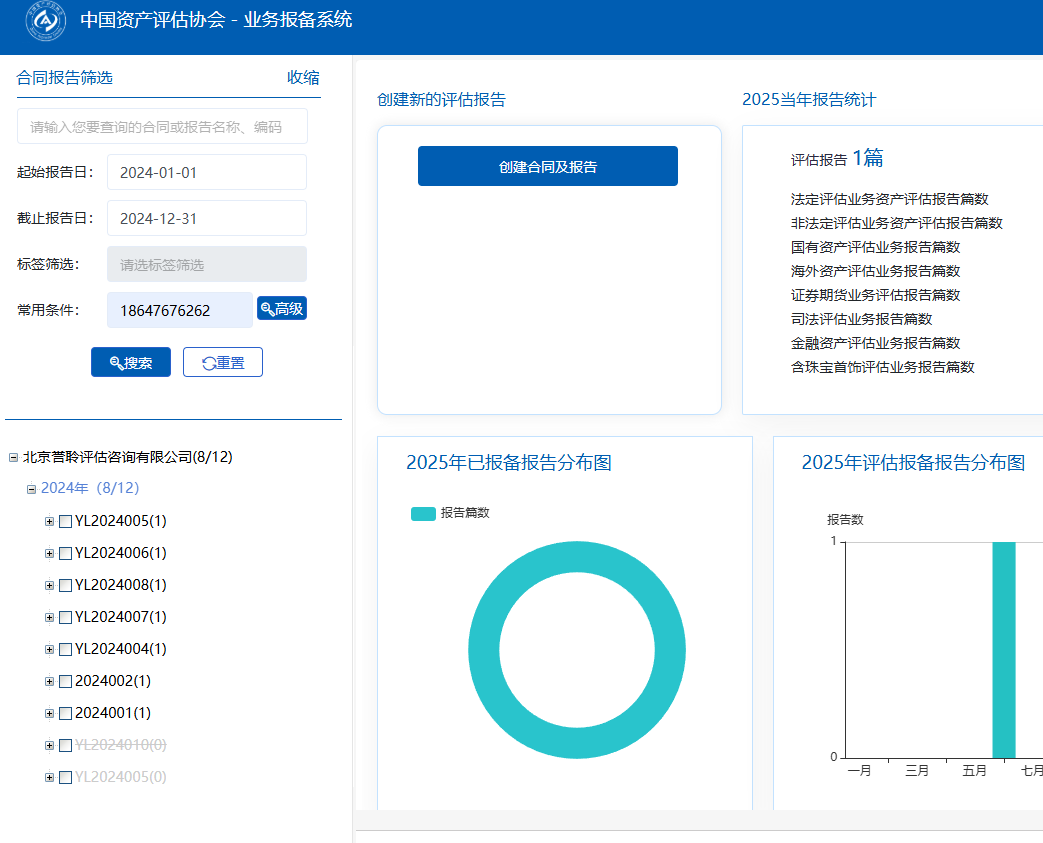Click the 截止报告日 end date field
Viewport: 1043px width, 843px height.
pyautogui.click(x=207, y=218)
